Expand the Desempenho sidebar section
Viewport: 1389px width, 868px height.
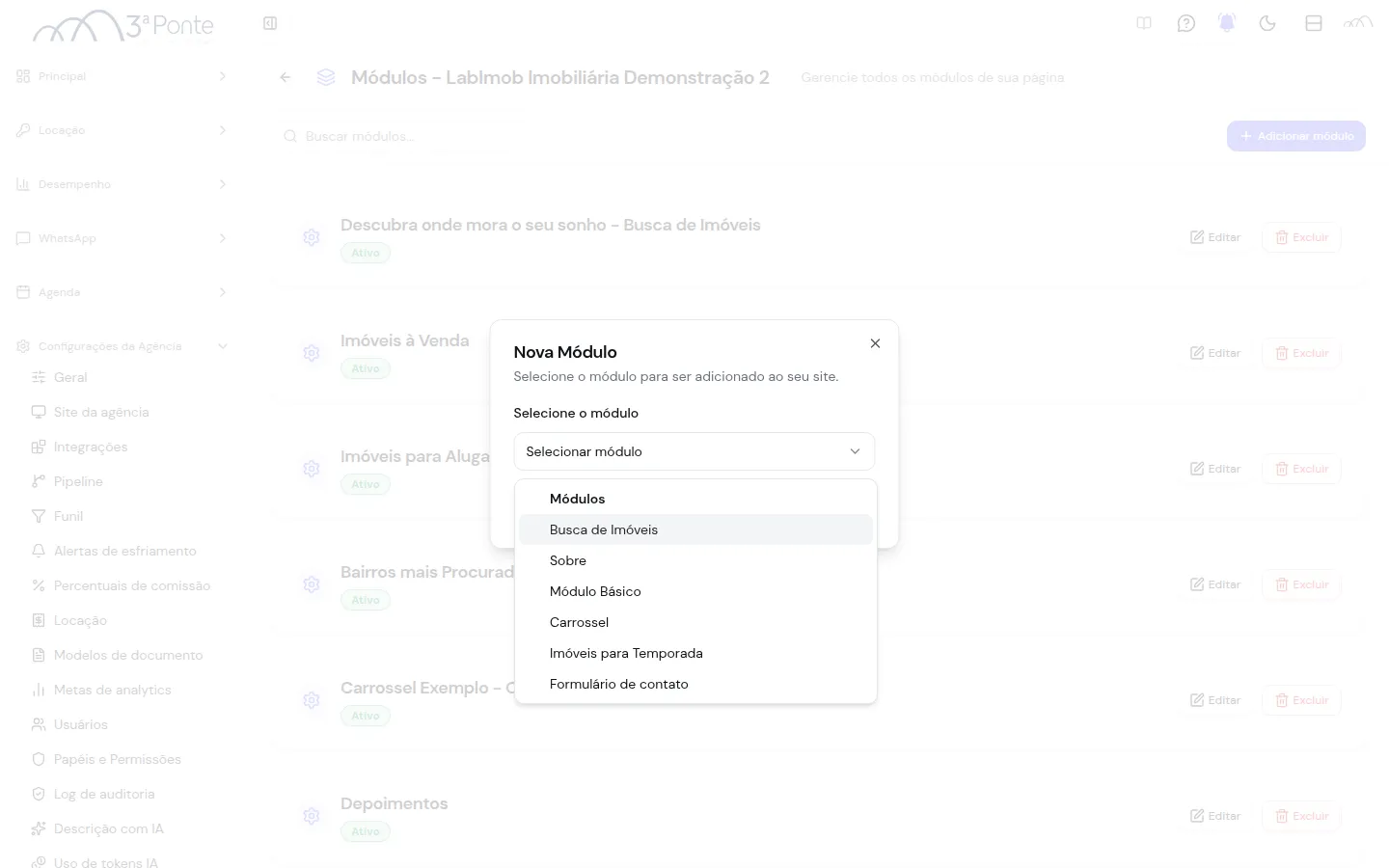pyautogui.click(x=122, y=184)
